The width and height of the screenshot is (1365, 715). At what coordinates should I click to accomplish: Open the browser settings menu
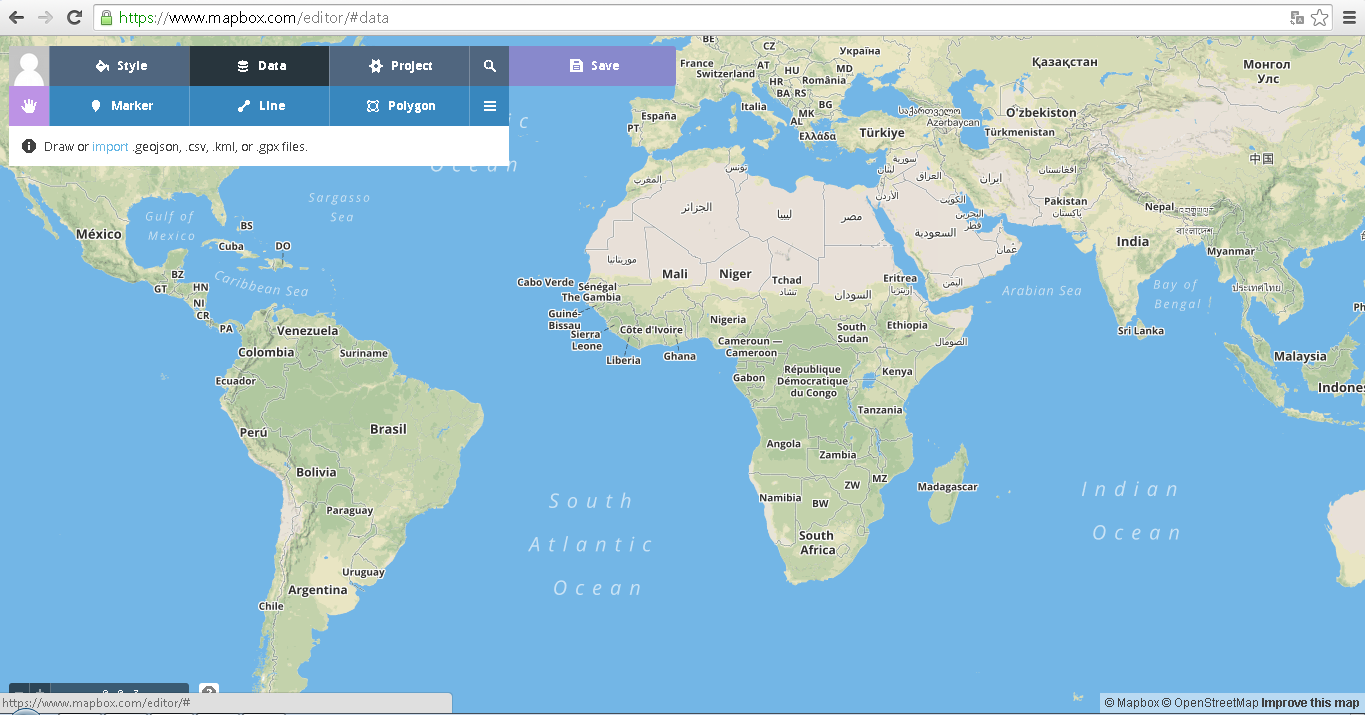click(1349, 16)
